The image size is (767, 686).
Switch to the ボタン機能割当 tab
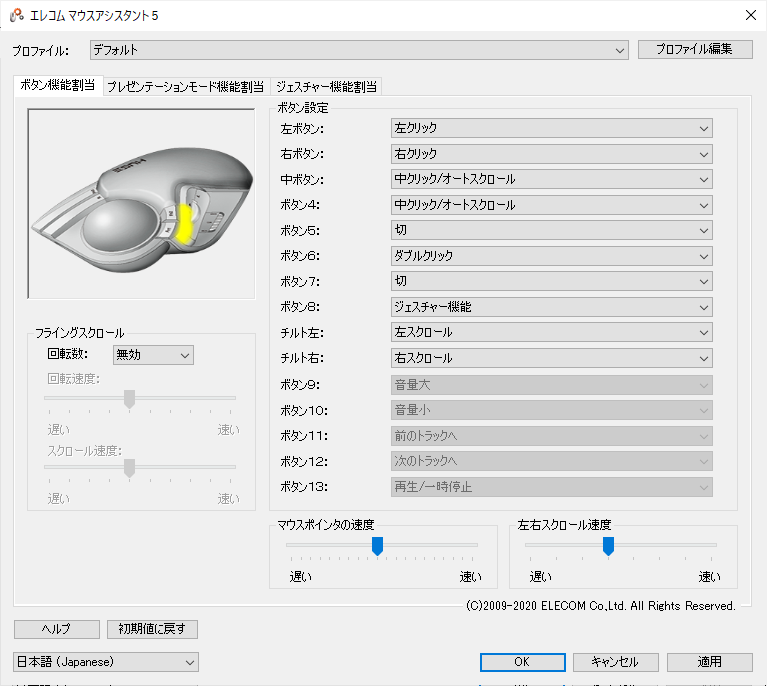pyautogui.click(x=58, y=85)
